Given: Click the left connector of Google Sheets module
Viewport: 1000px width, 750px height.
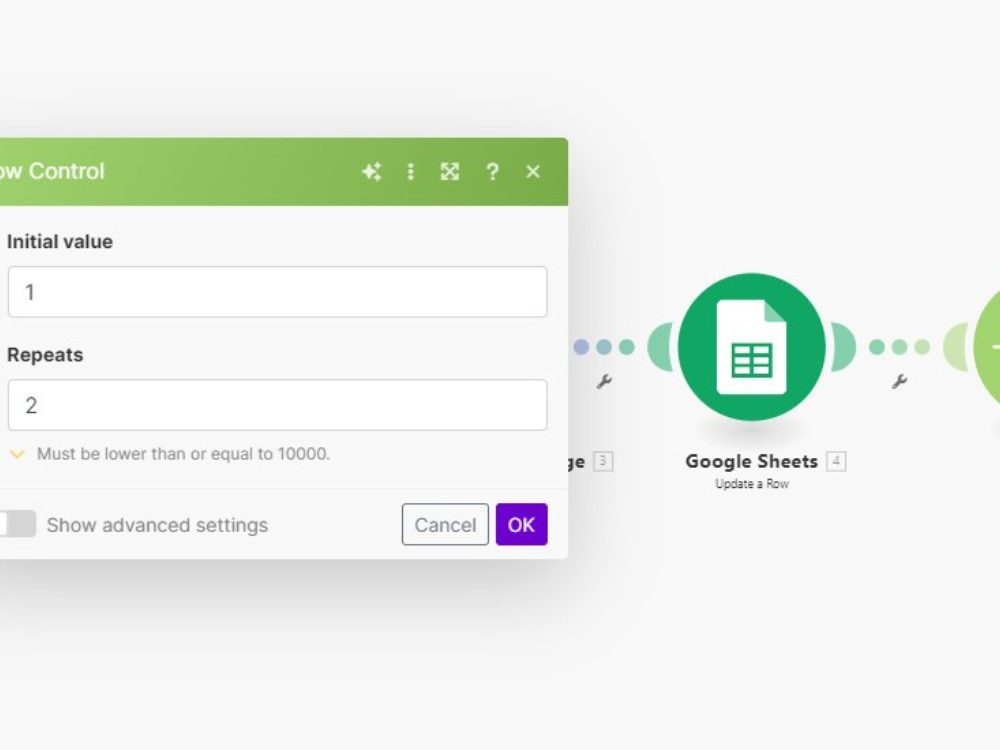Looking at the screenshot, I should (660, 347).
